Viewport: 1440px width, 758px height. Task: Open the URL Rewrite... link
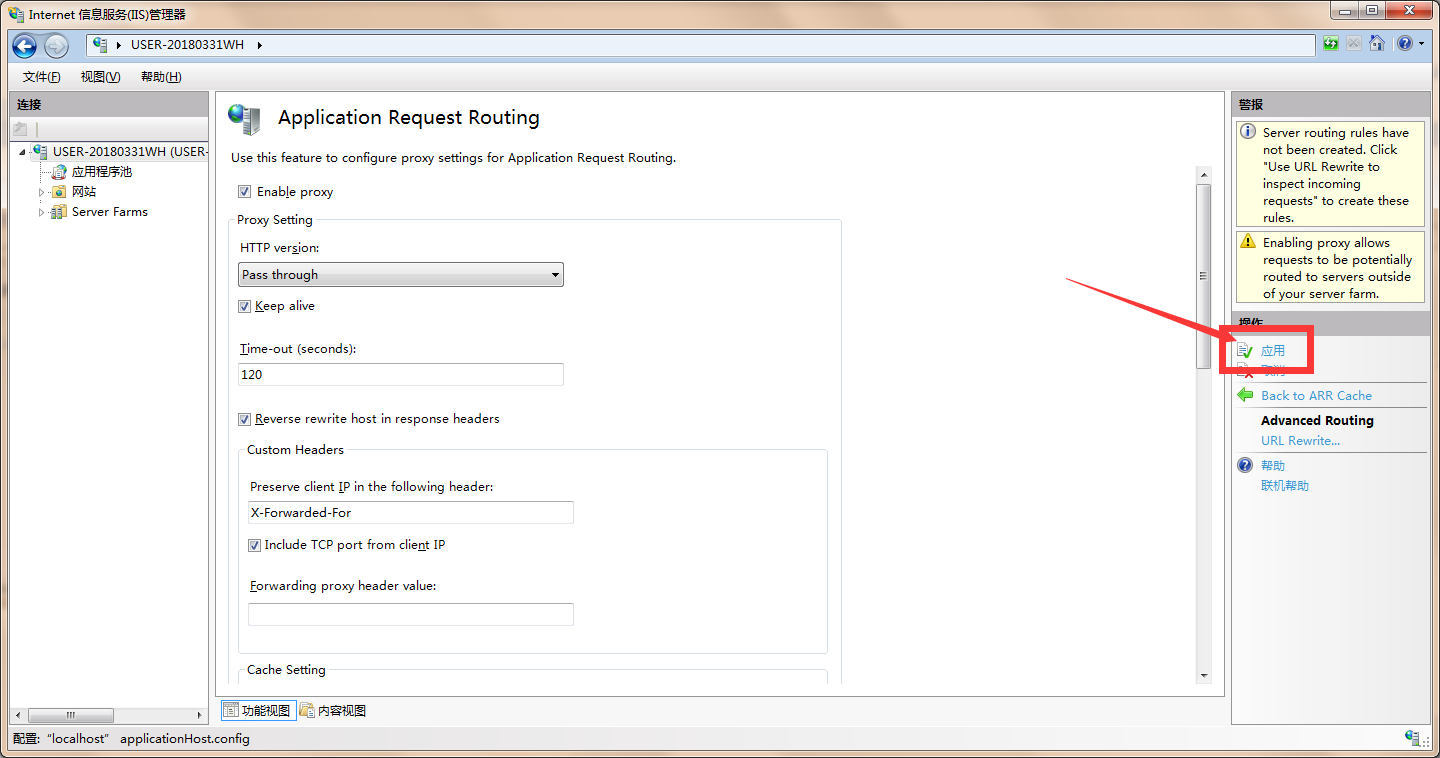click(x=1300, y=441)
